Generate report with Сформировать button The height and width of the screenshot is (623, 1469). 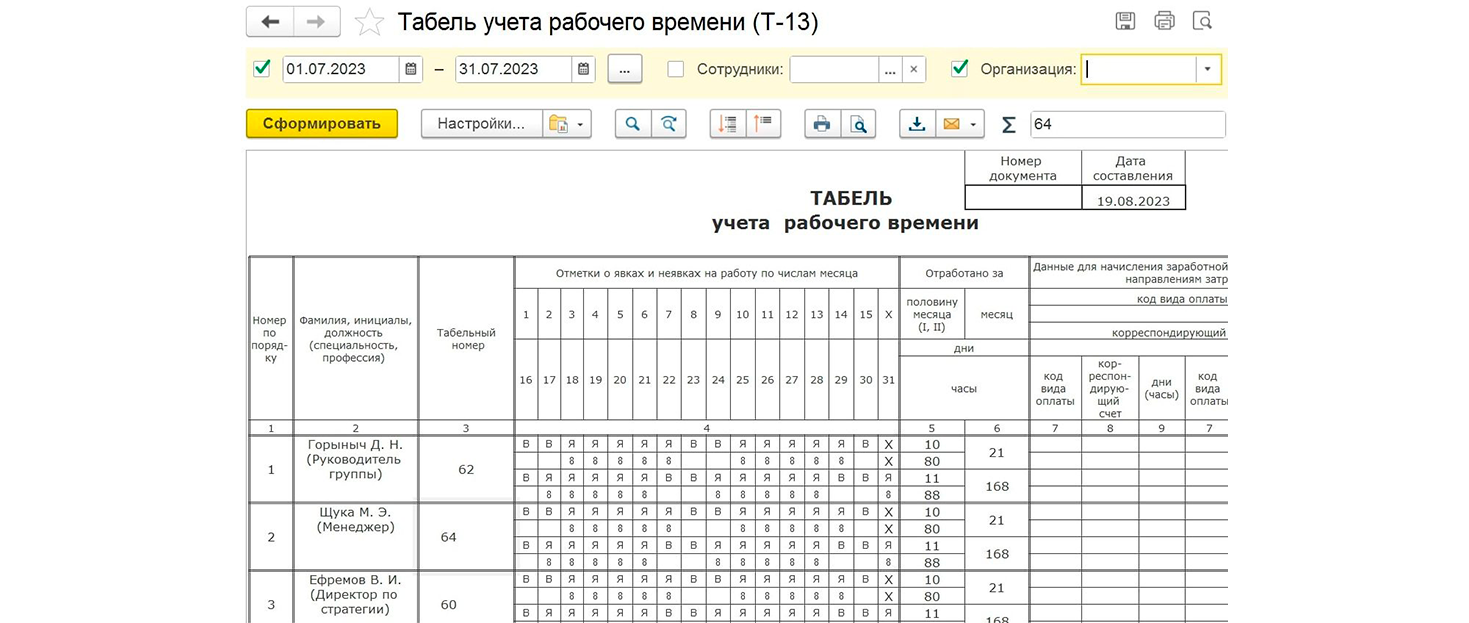point(322,124)
